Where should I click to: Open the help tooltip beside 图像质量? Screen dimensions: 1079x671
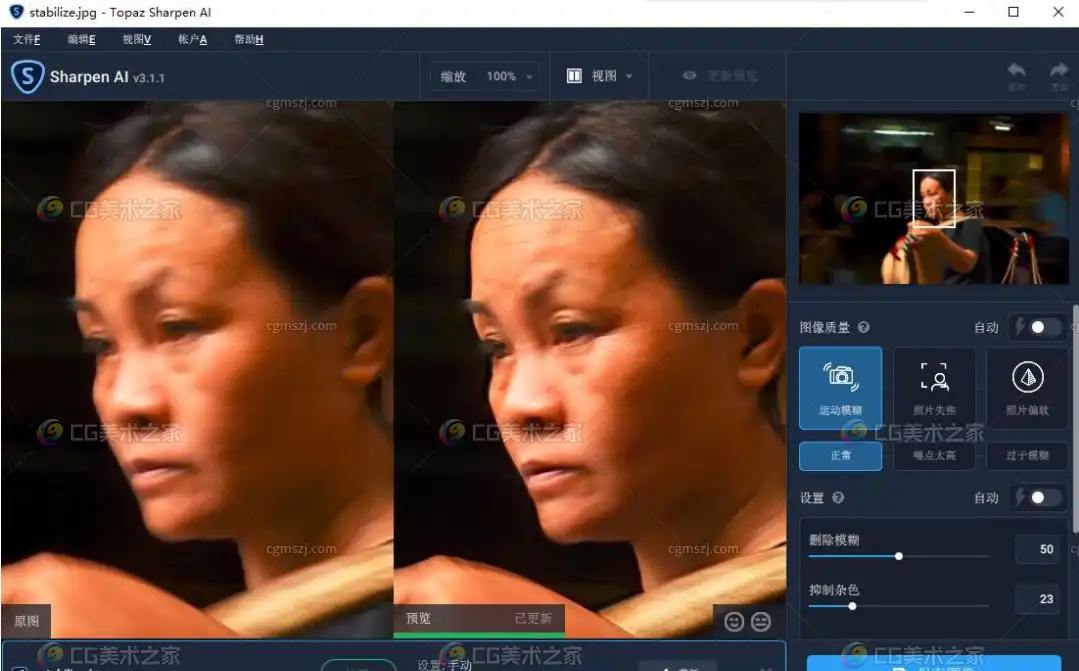[861, 327]
